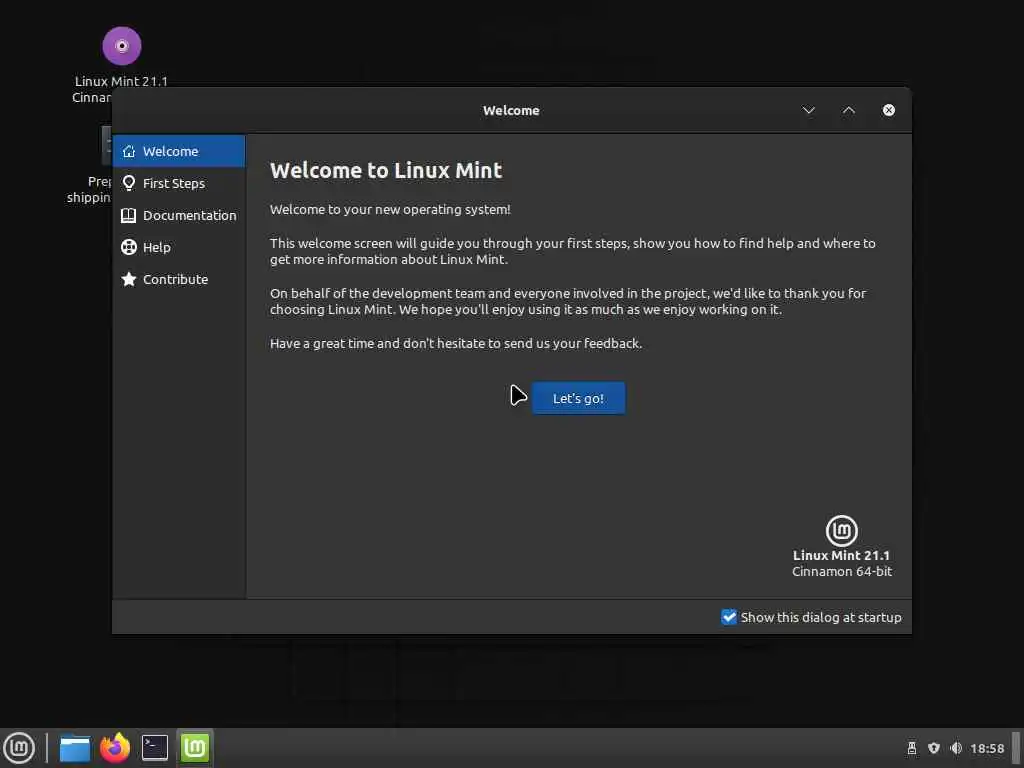
Task: Open the First Steps section
Action: pyautogui.click(x=179, y=183)
